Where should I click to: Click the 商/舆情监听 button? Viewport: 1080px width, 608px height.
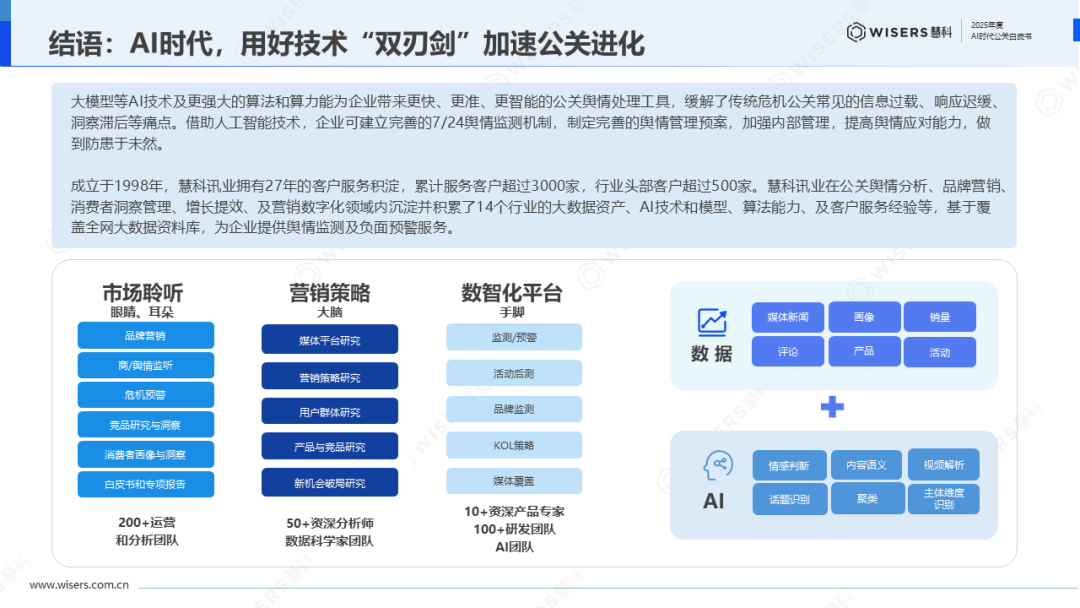click(x=146, y=365)
